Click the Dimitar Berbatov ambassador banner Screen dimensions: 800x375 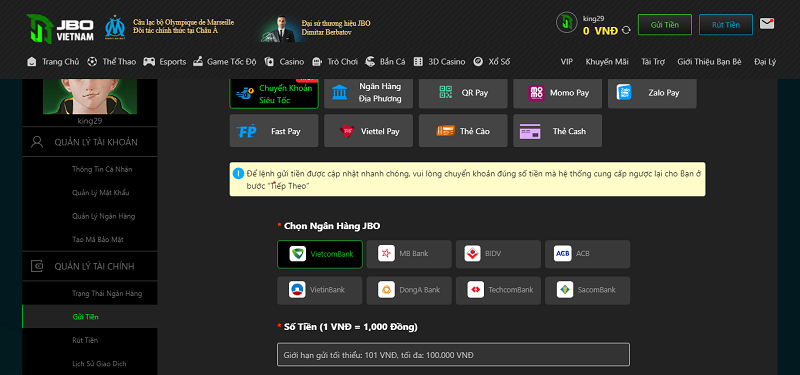(315, 28)
